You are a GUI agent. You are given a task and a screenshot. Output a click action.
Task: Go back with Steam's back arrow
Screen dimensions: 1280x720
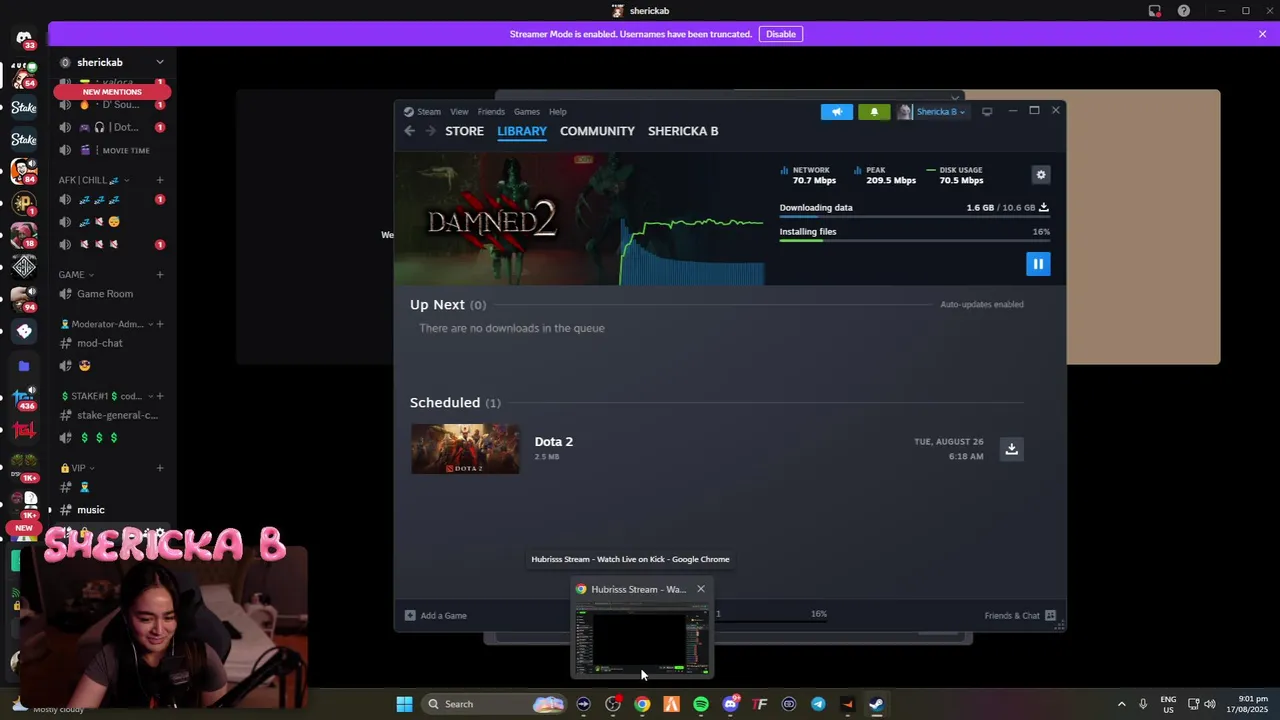[x=409, y=131]
